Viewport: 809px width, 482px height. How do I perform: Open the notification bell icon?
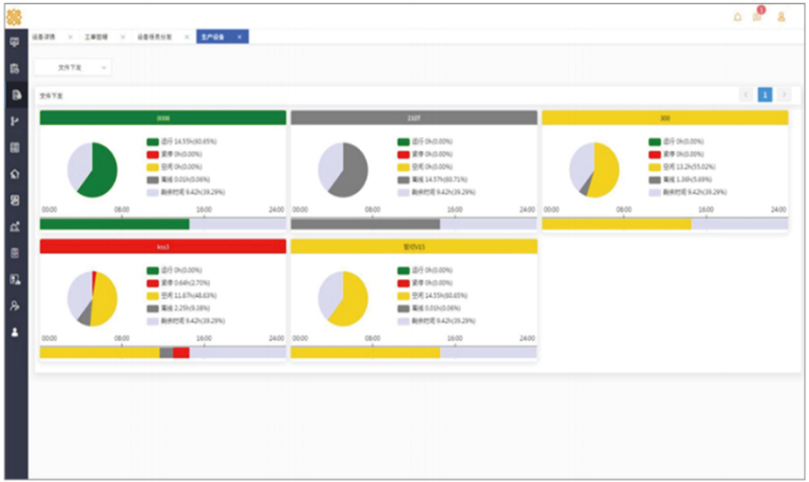(738, 18)
